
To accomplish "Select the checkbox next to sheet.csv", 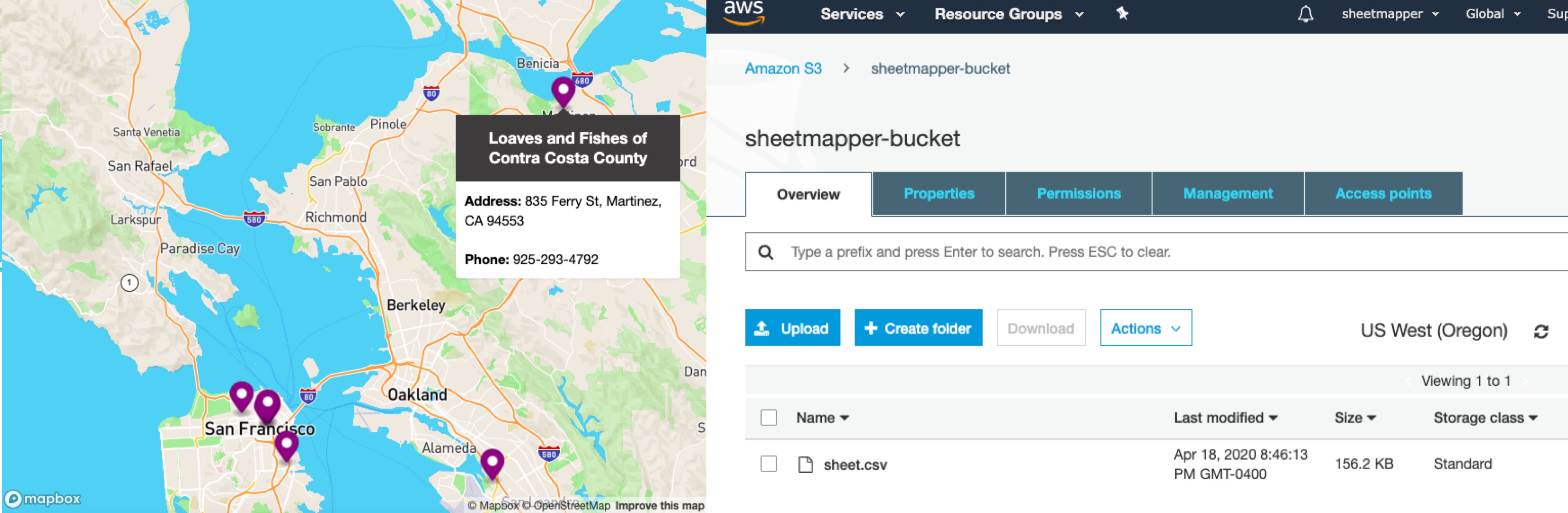I will click(769, 464).
